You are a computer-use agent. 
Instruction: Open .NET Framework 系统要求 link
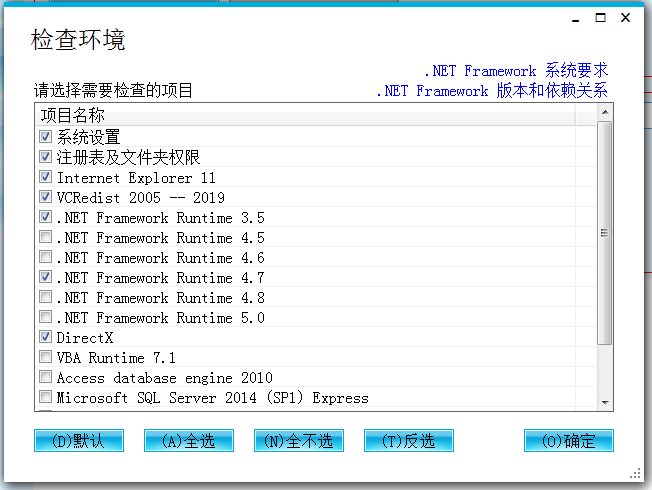(x=515, y=71)
